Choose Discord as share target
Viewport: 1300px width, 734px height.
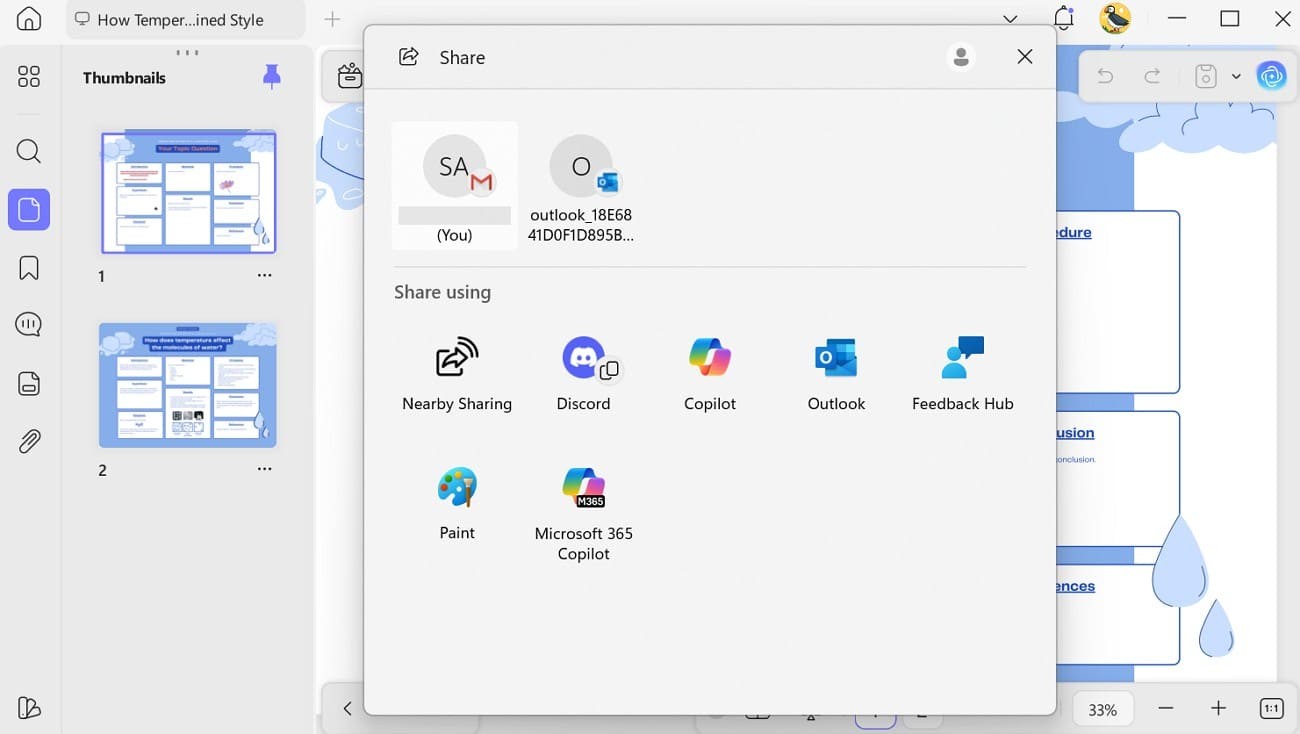tap(583, 373)
